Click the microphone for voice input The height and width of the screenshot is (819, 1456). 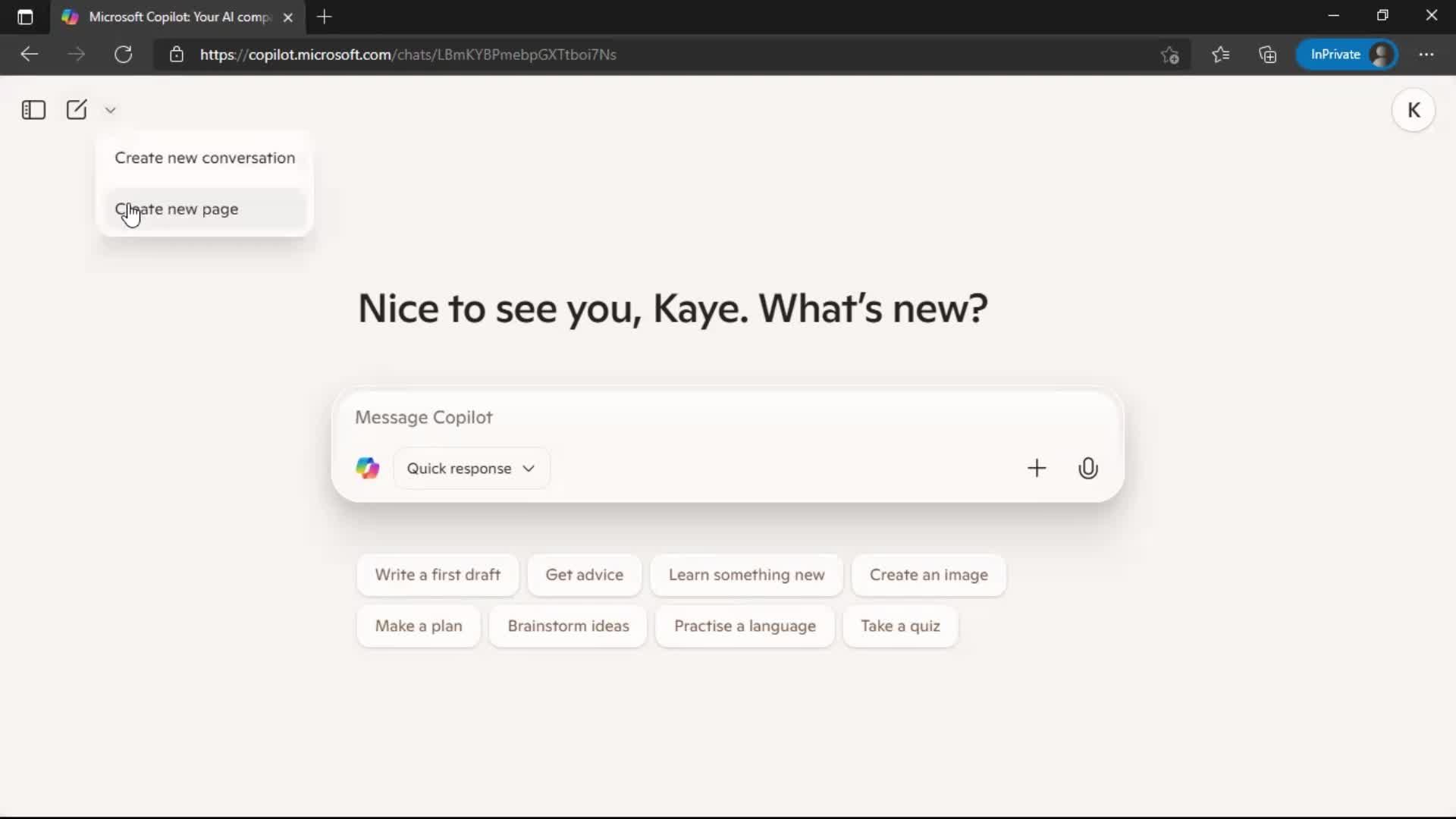[1087, 468]
